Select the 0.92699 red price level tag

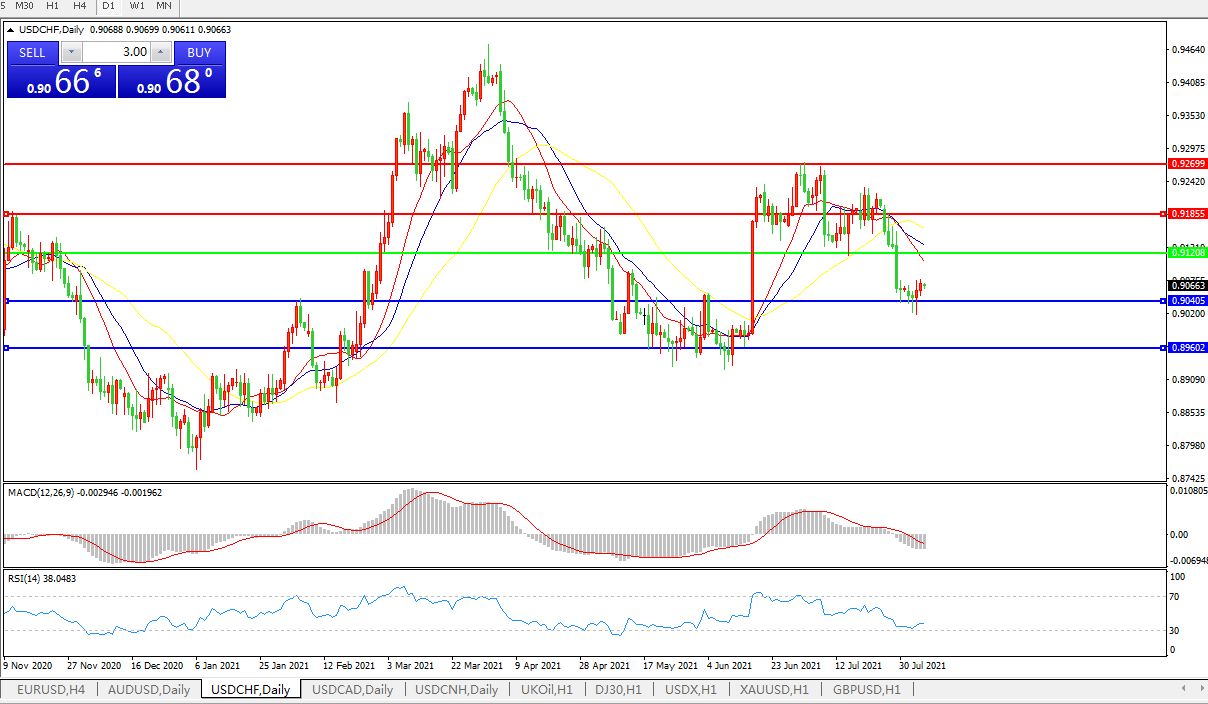tap(1188, 163)
